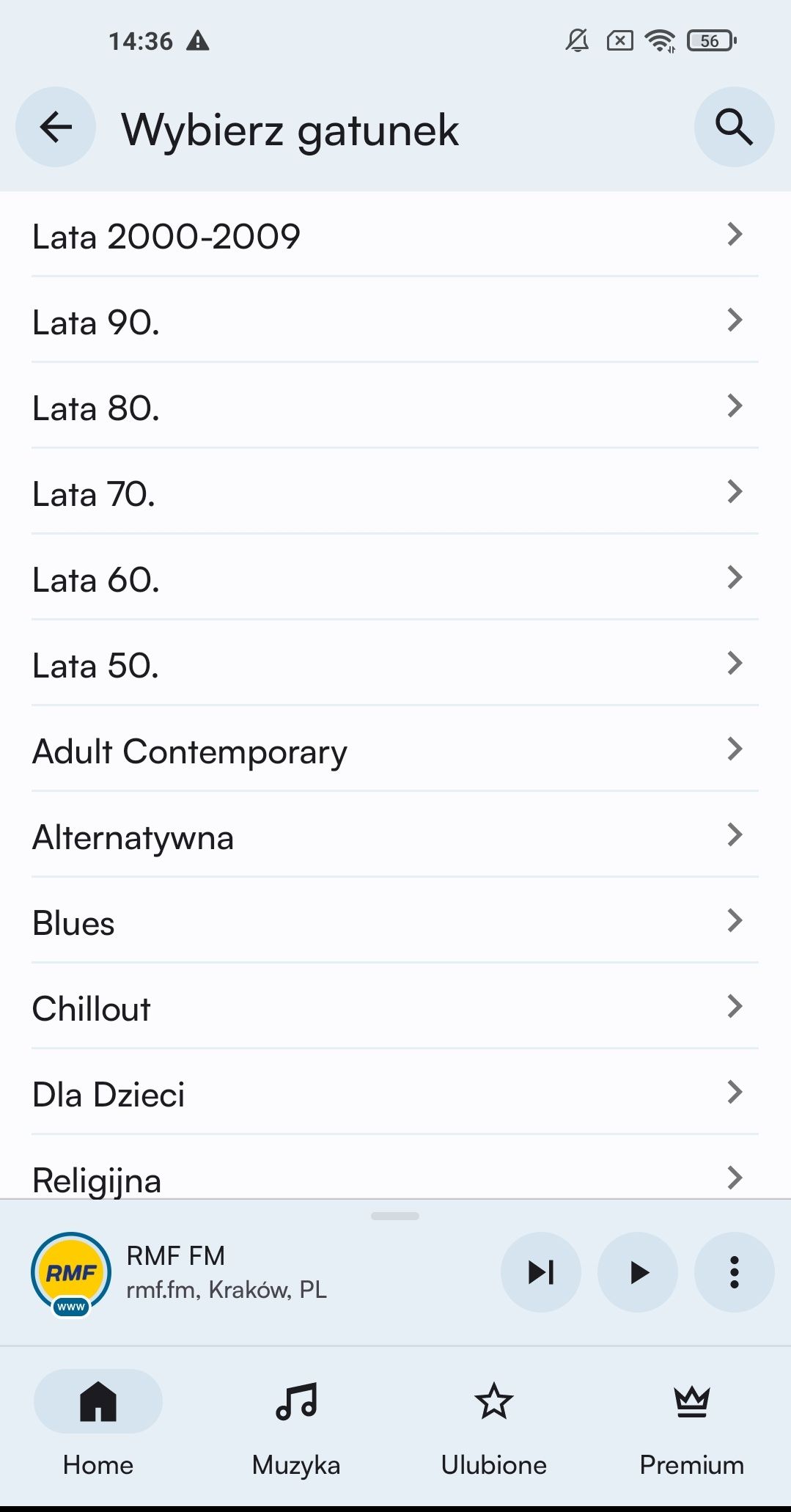Expand the Blues genre chevron
The image size is (791, 1512).
coord(735,920)
